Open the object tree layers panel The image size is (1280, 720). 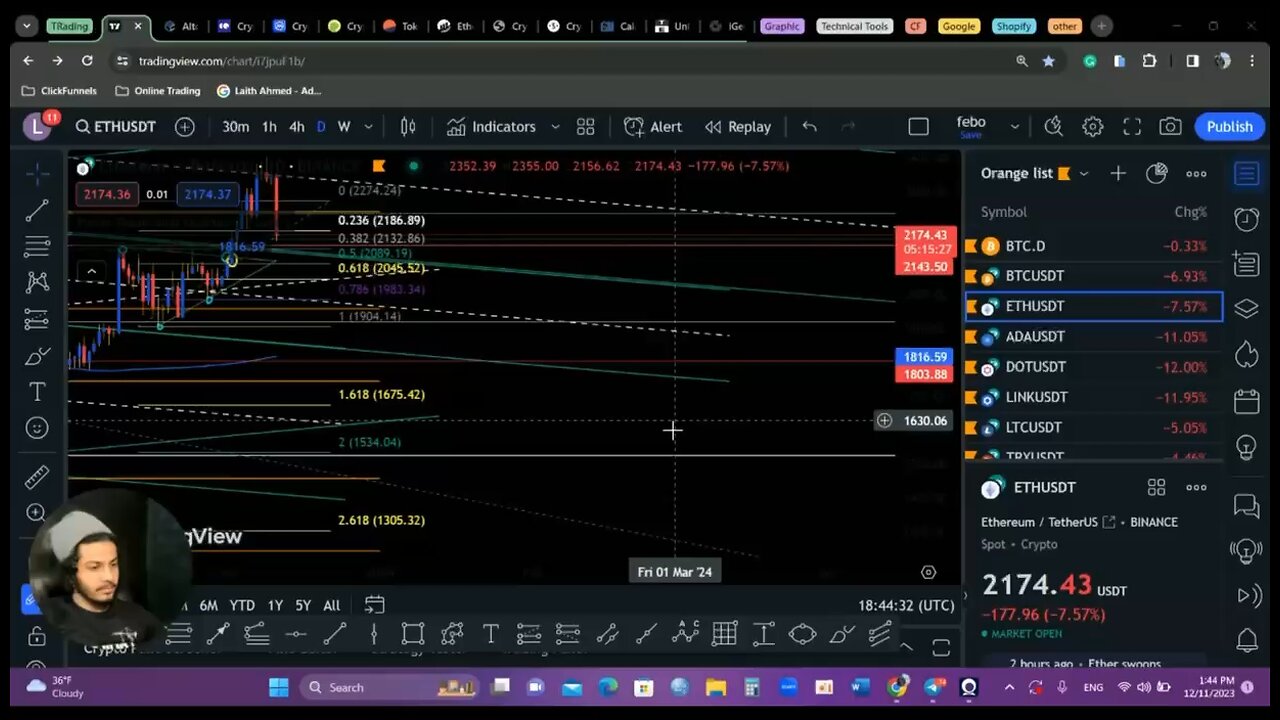point(1246,309)
